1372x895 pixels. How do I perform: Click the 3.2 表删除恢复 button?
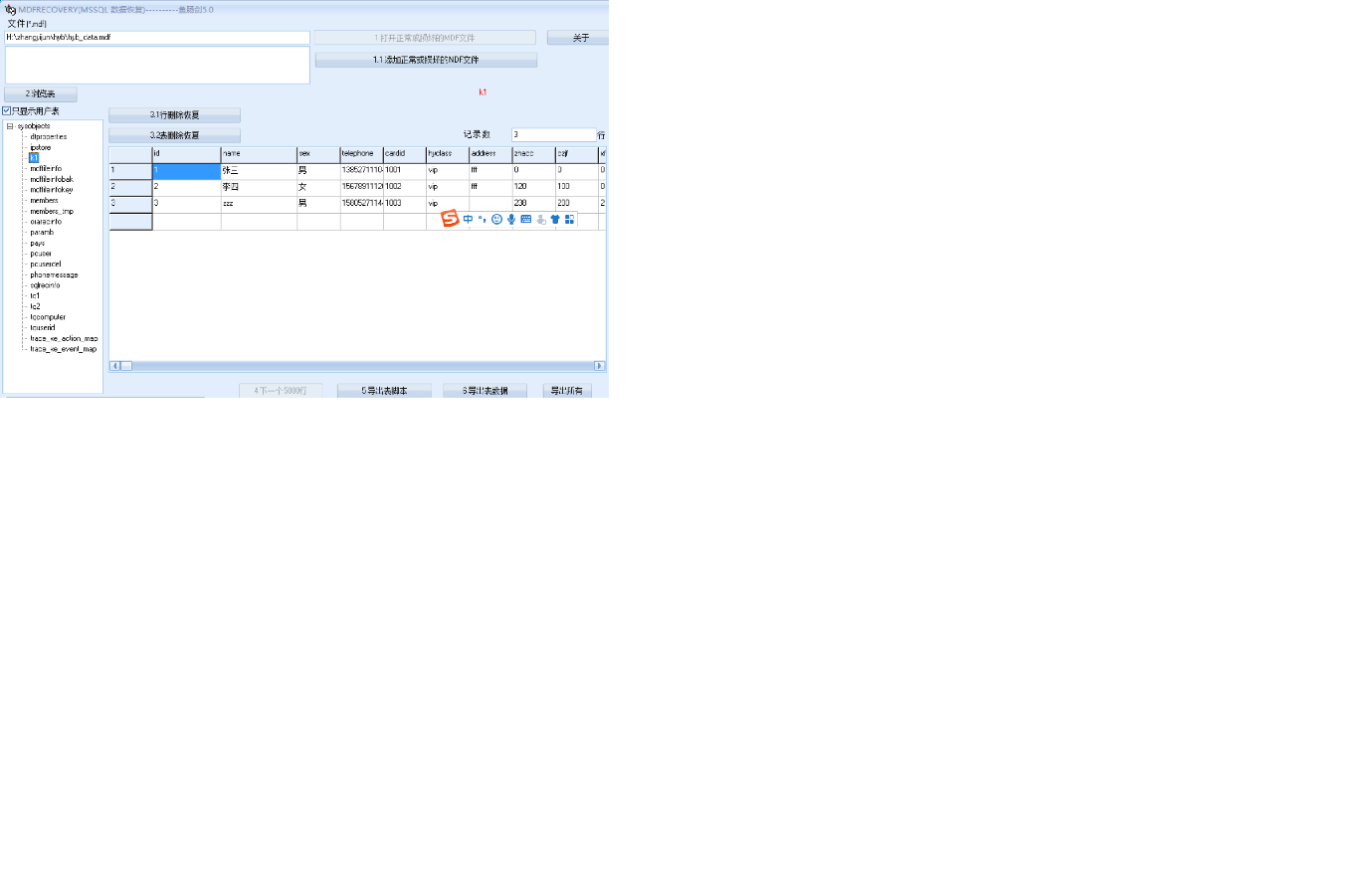pyautogui.click(x=174, y=135)
